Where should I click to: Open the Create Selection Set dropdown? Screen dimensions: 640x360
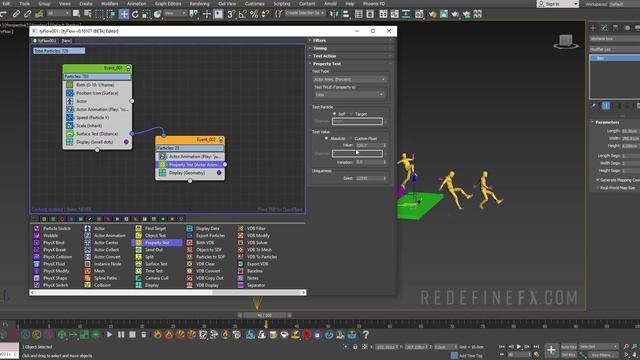pyautogui.click(x=304, y=13)
